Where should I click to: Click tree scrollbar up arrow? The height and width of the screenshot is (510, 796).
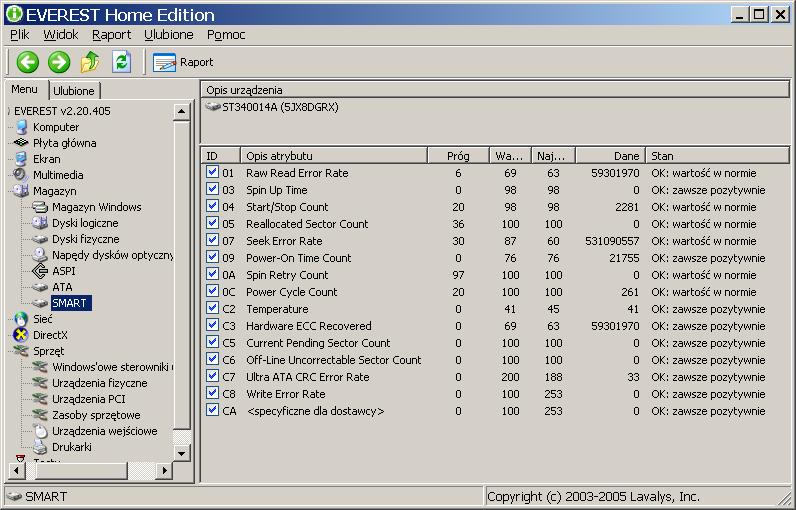click(181, 111)
